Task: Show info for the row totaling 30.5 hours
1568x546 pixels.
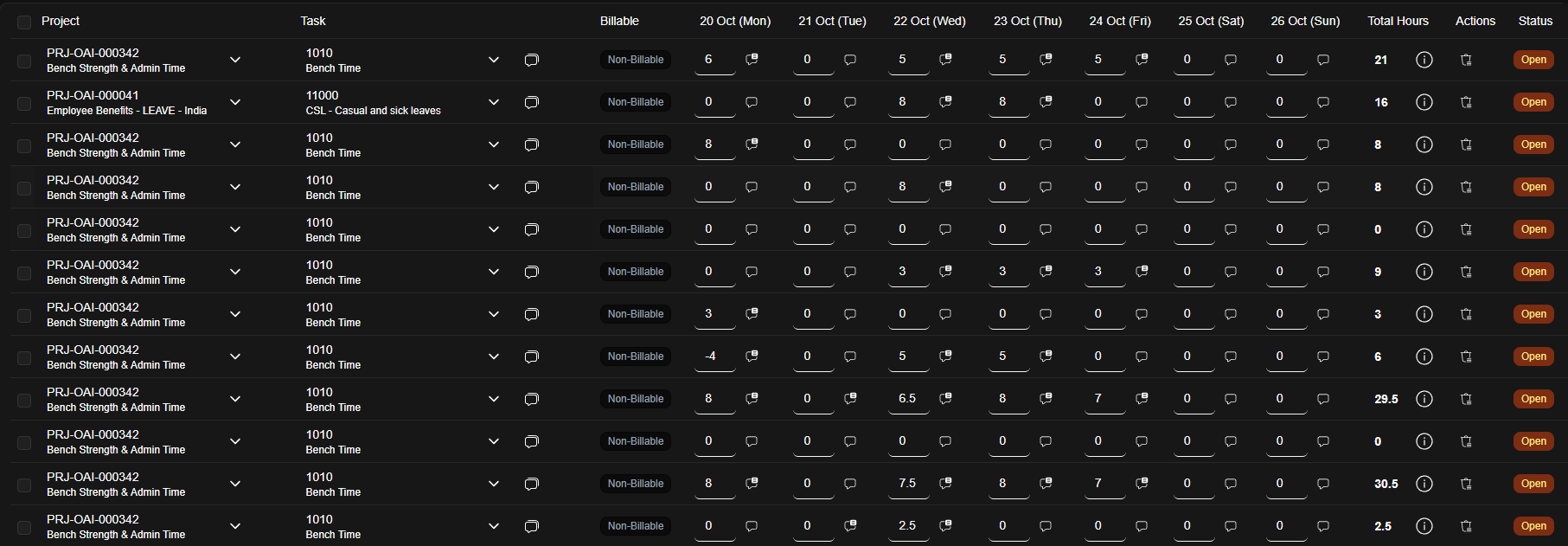Action: 1424,484
